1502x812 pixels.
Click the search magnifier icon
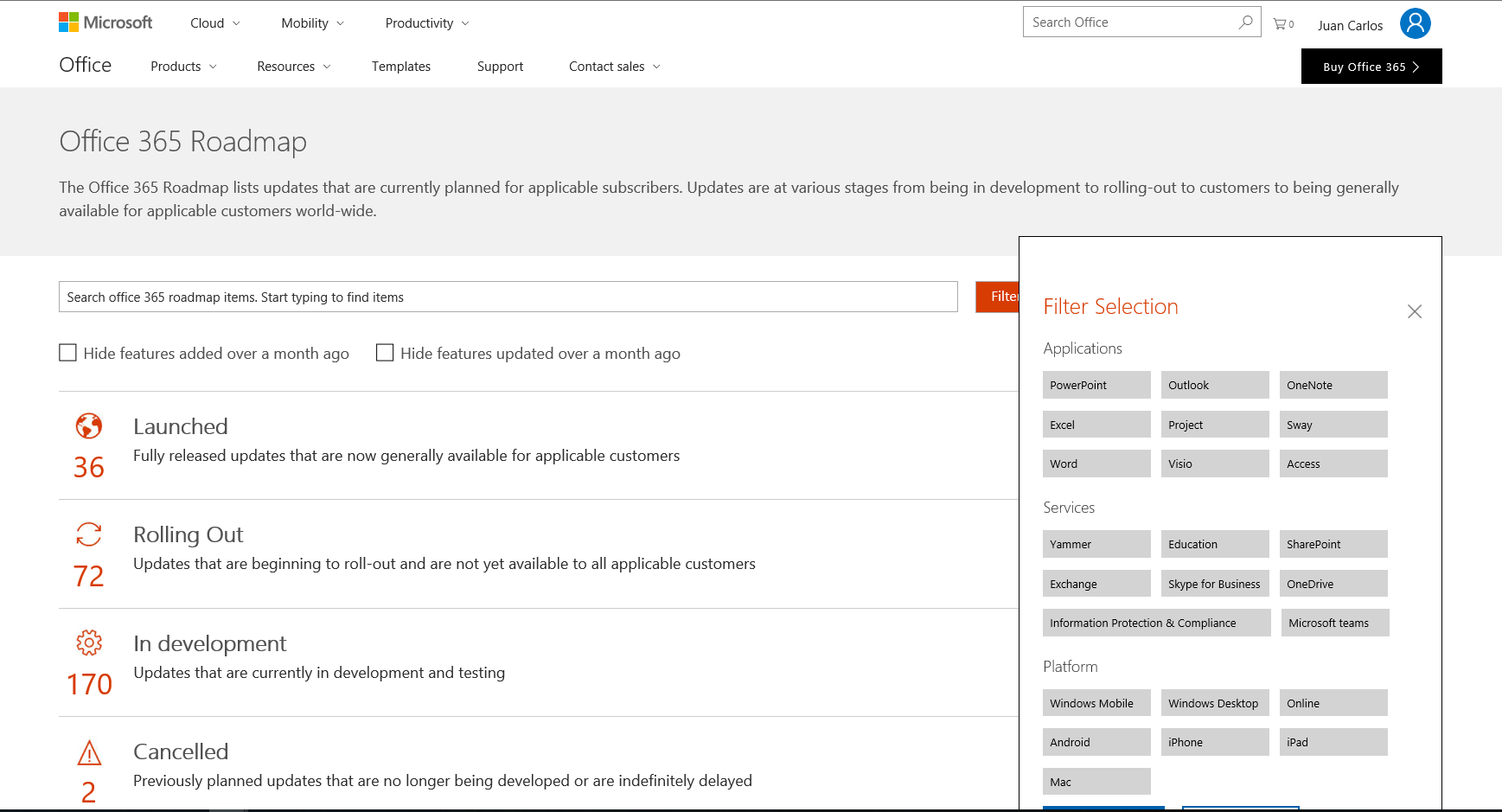1244,21
